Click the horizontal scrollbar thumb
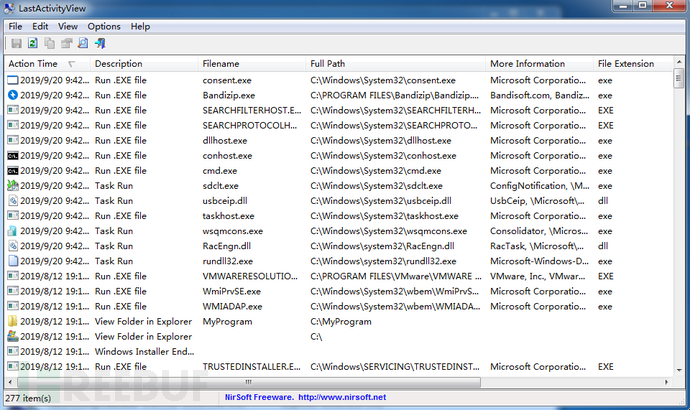Image resolution: width=690 pixels, height=410 pixels. (248, 382)
